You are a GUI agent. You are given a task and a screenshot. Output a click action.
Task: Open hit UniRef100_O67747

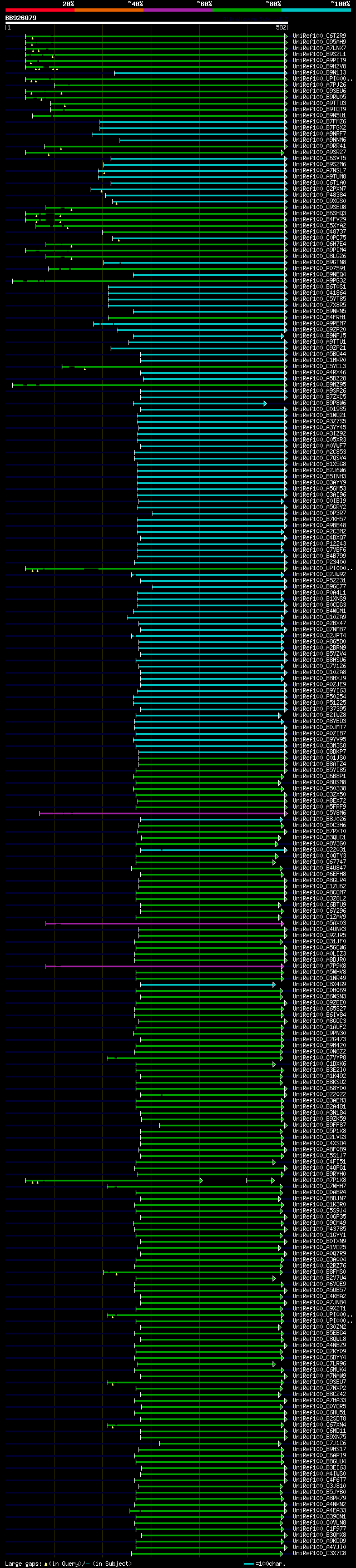click(x=319, y=862)
